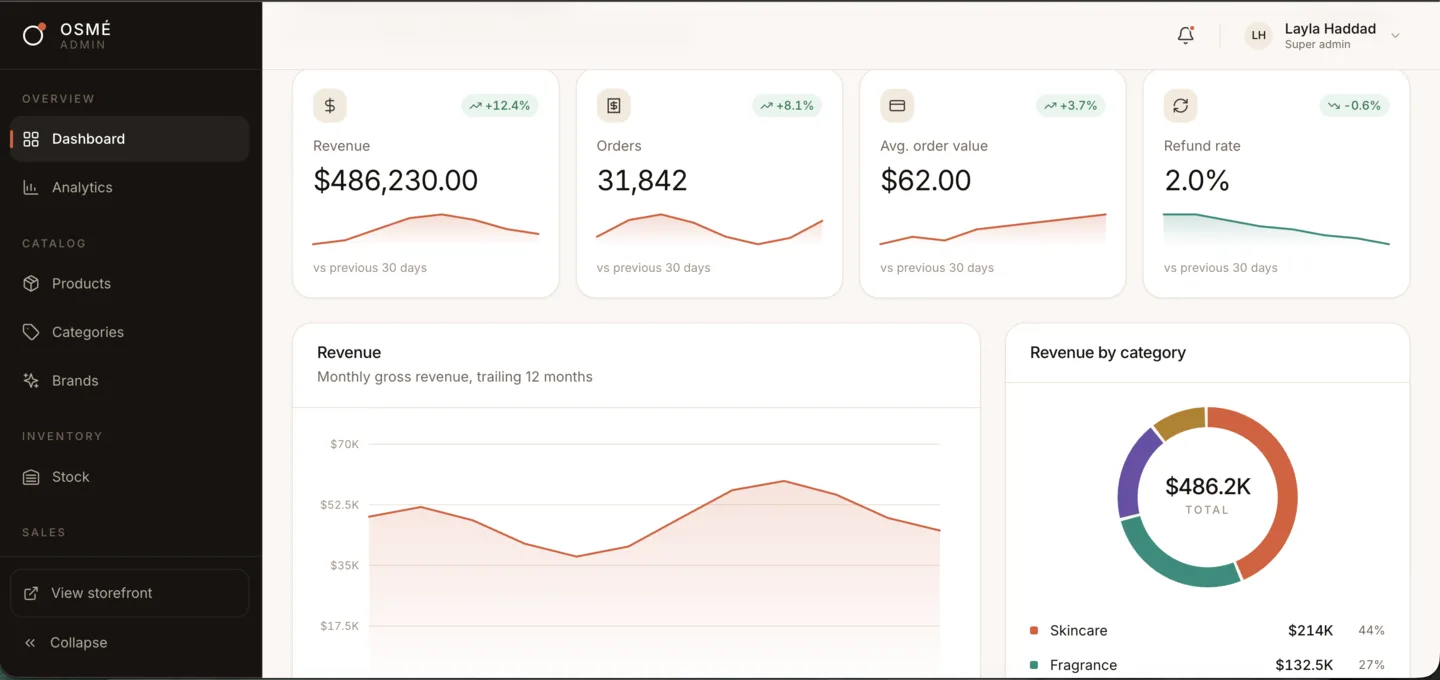Click the Refund rate refresh icon
The height and width of the screenshot is (680, 1440).
click(x=1181, y=105)
